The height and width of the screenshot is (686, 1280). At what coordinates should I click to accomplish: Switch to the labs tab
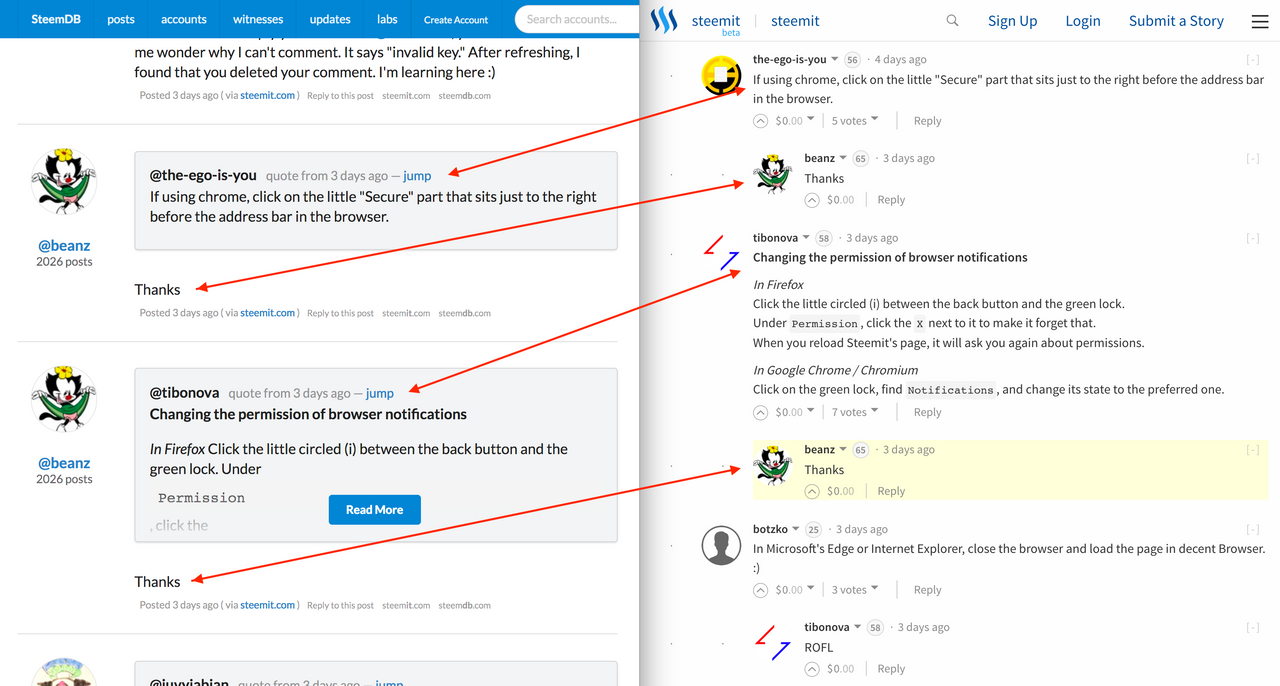coord(387,18)
